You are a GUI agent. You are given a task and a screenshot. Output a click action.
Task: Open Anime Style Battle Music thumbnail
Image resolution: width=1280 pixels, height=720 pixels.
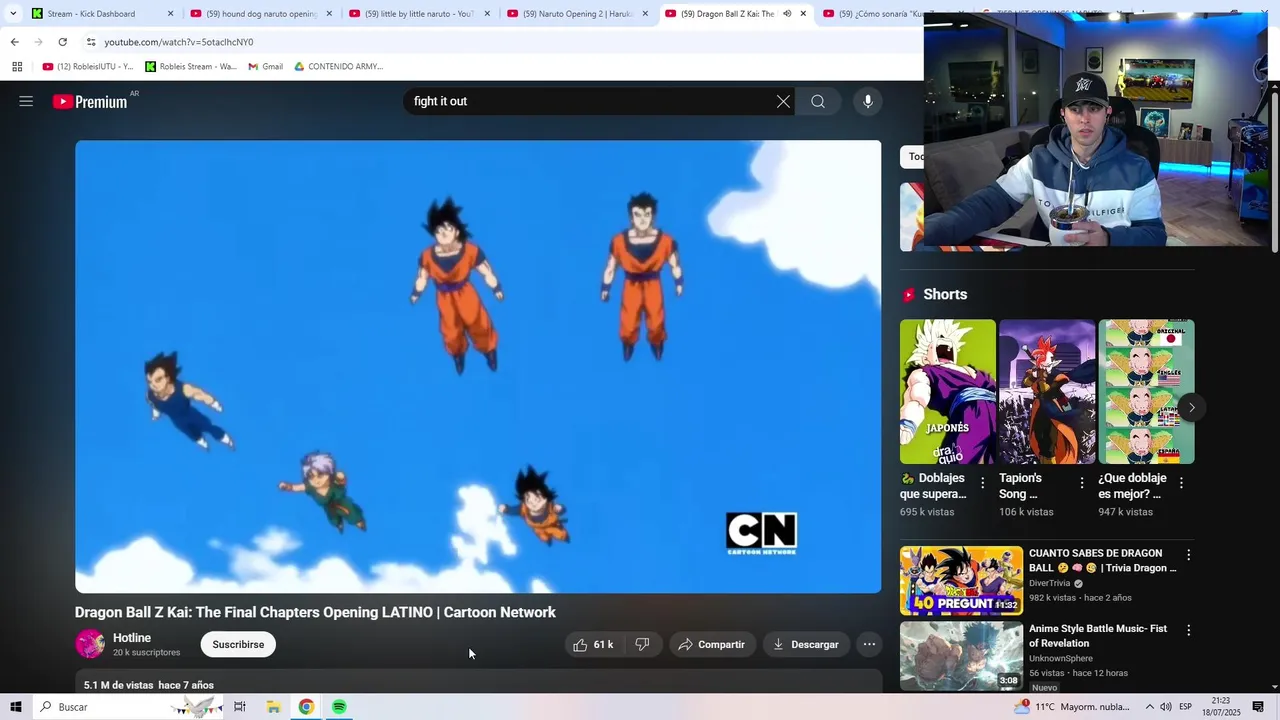point(961,657)
